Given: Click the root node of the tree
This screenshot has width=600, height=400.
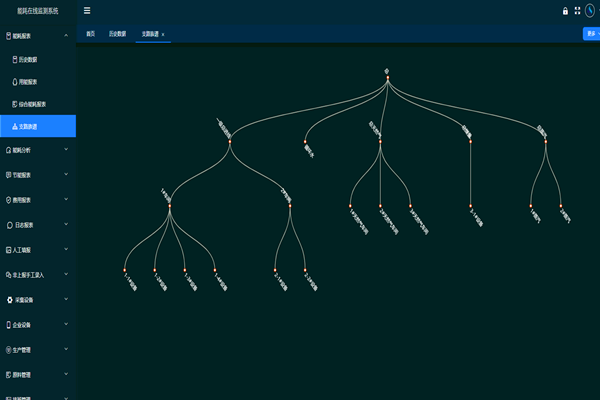Looking at the screenshot, I should (386, 77).
